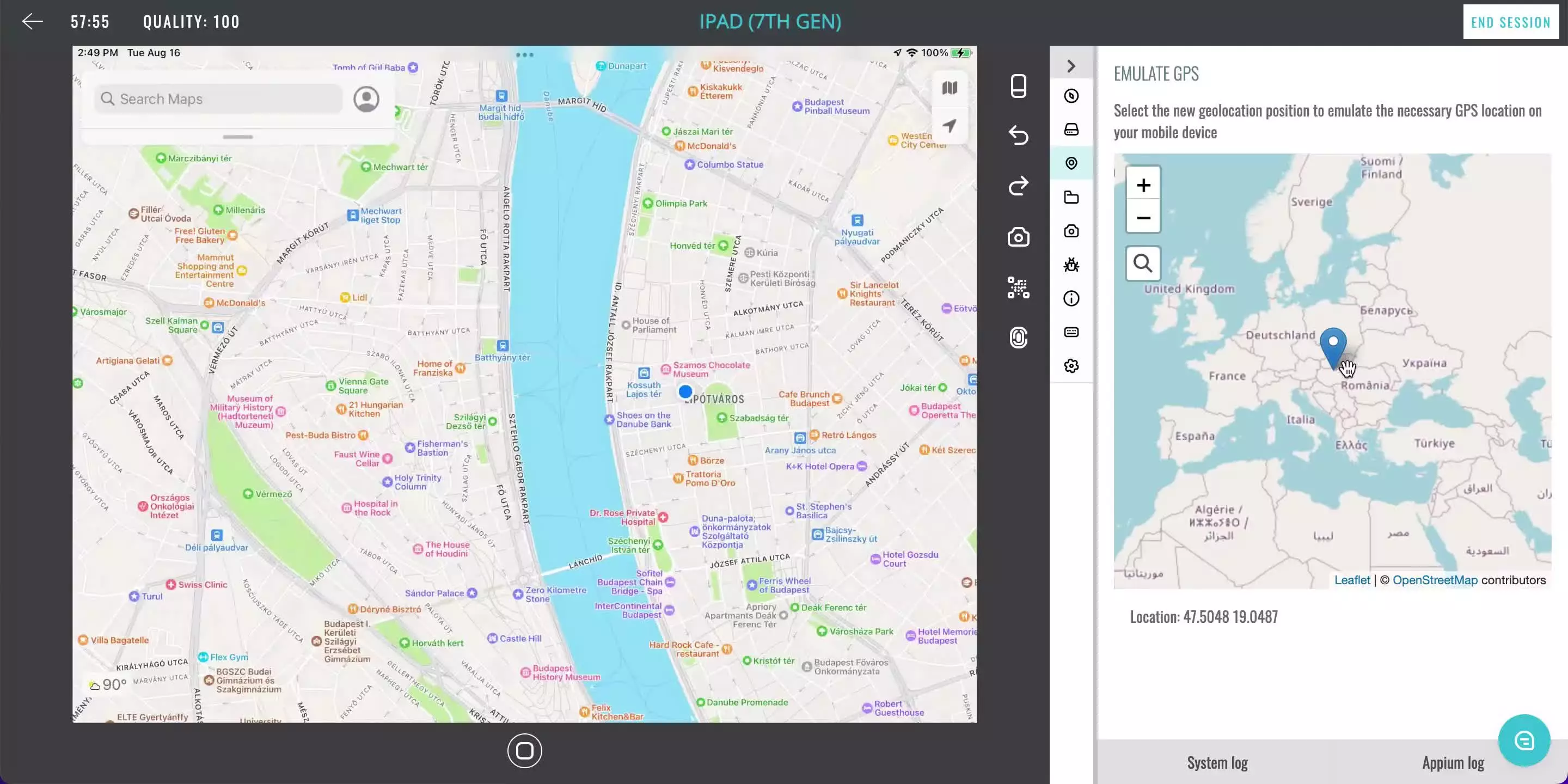Tap Déli pályaudvar station icon
The image size is (1568, 784).
coord(217,535)
